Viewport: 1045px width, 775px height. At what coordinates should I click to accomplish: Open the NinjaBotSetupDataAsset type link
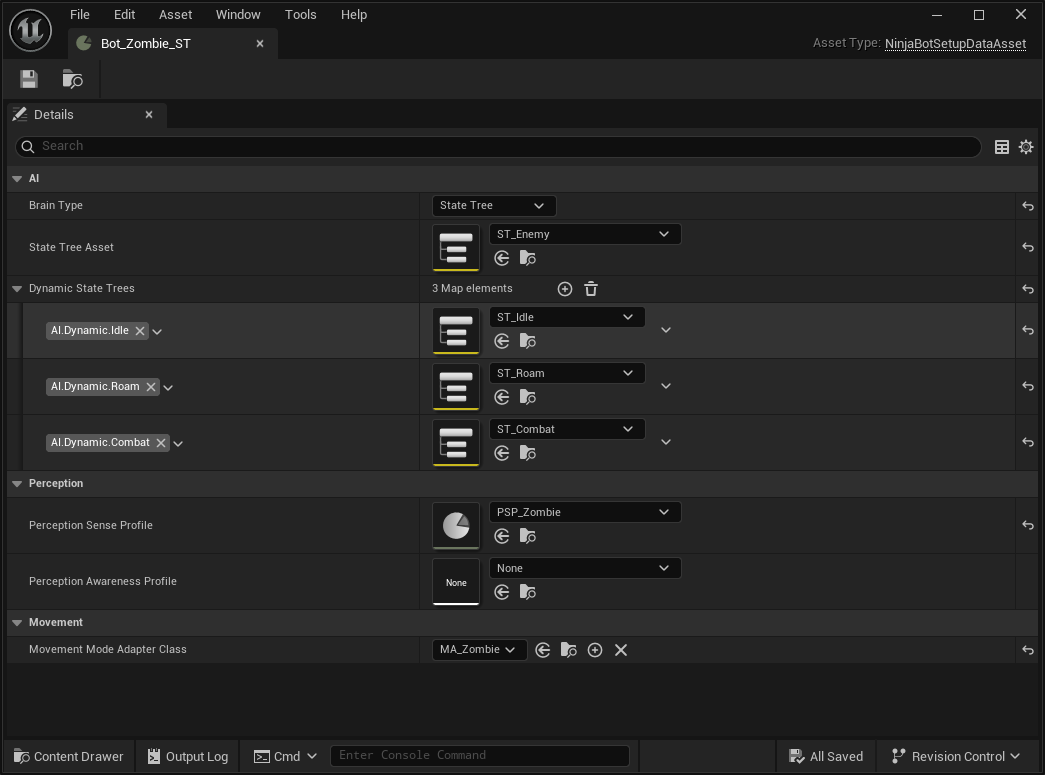(955, 43)
